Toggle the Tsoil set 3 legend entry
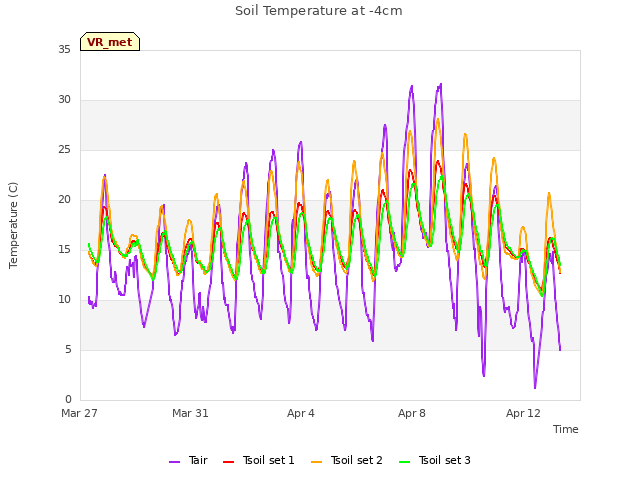This screenshot has width=640, height=480. tap(435, 460)
